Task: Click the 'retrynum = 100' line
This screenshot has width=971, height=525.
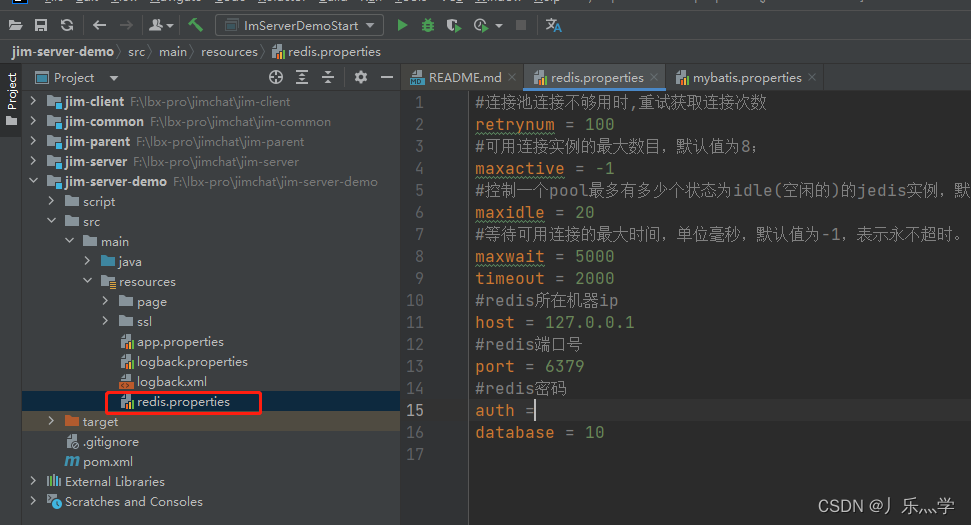Action: tap(544, 125)
